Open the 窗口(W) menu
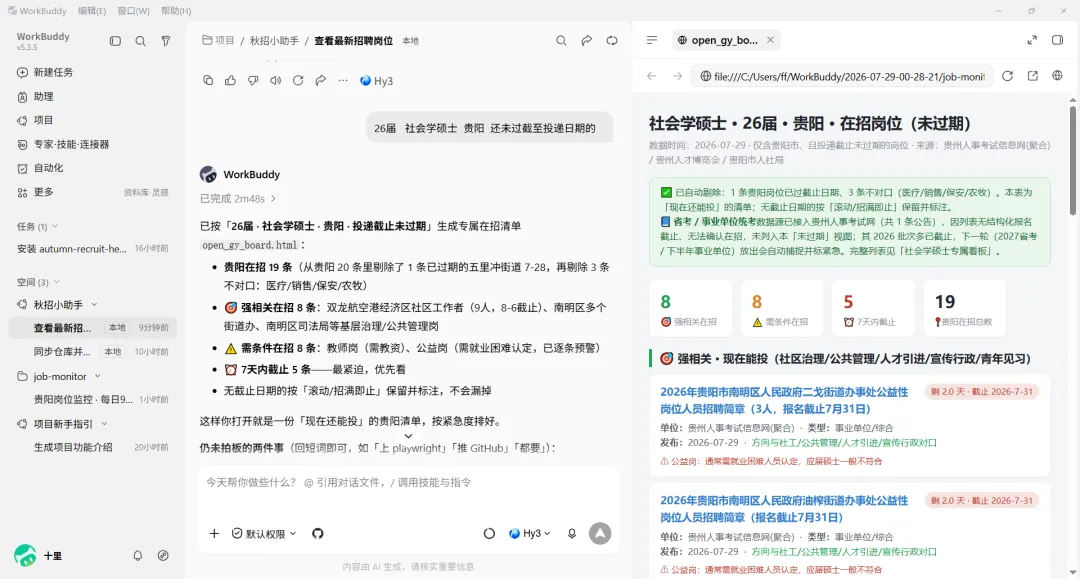This screenshot has width=1080, height=579. 134,11
